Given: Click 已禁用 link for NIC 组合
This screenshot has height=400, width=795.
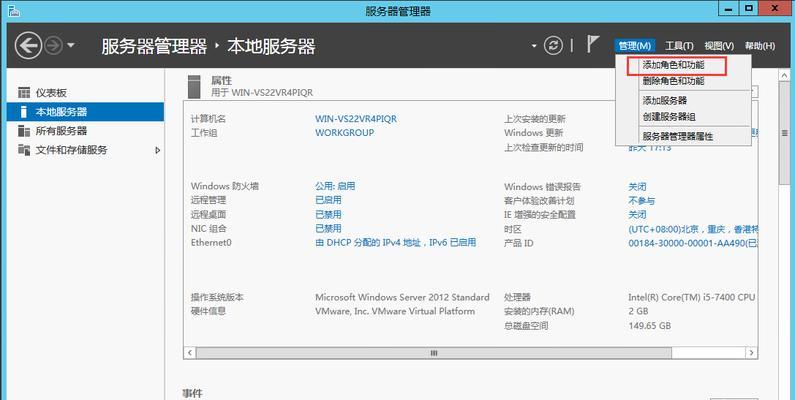Looking at the screenshot, I should point(328,228).
